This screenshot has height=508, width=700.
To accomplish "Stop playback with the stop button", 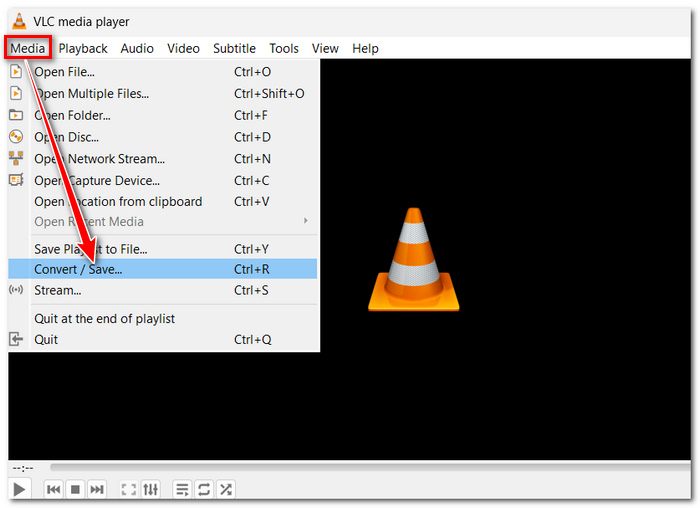I will (x=75, y=490).
